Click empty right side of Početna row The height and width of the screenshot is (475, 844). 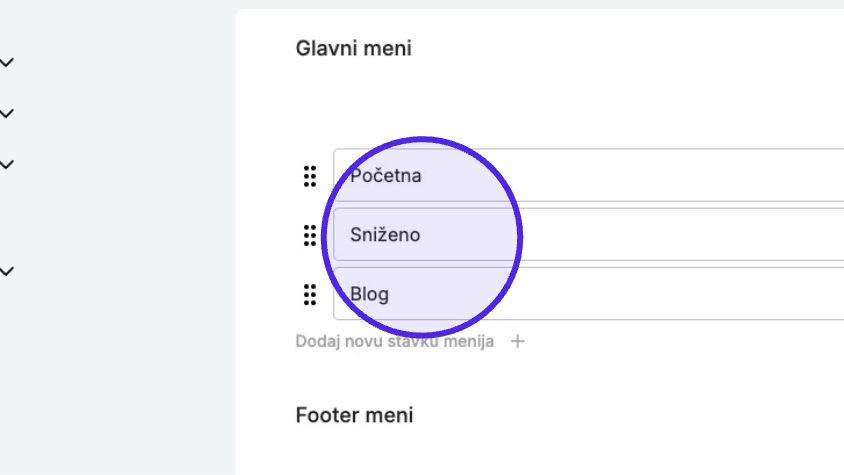[x=700, y=175]
